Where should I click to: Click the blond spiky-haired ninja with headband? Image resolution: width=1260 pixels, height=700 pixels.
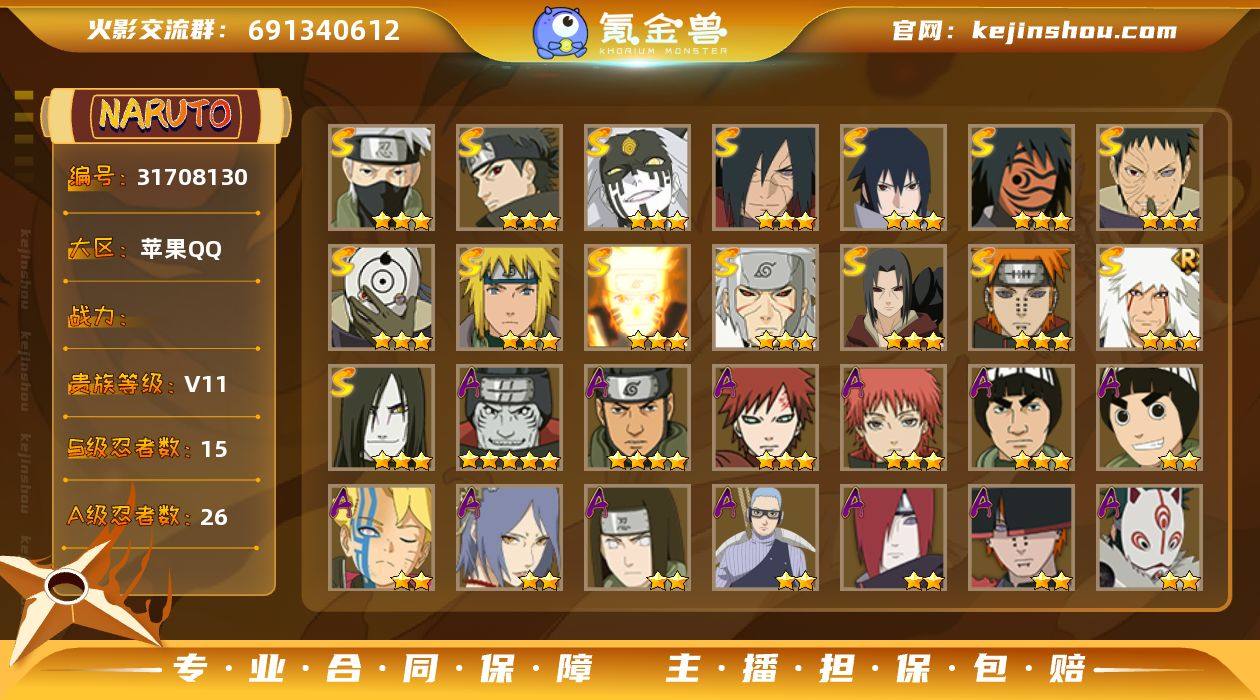[509, 298]
